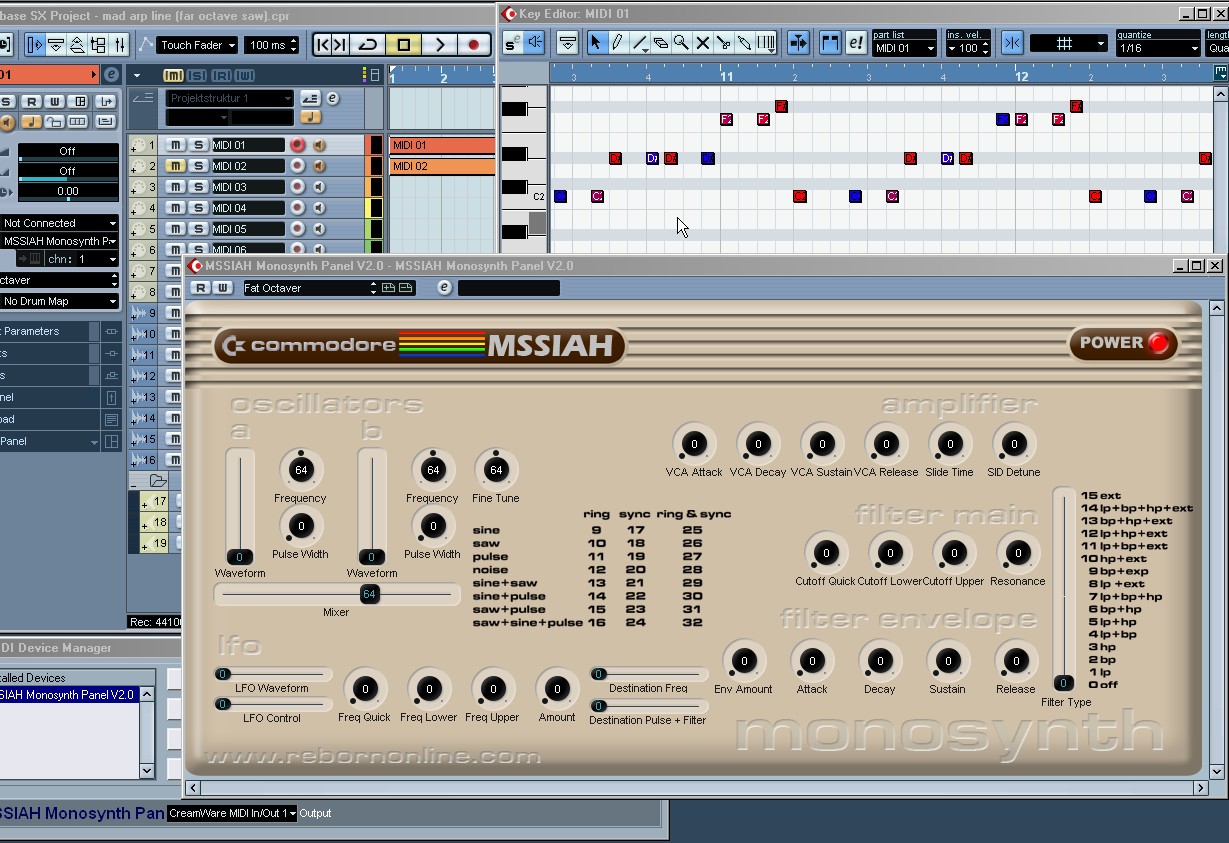The image size is (1229, 843).
Task: Open the CreamWare MIDI In/Out 1 output dropdown
Action: tap(232, 813)
